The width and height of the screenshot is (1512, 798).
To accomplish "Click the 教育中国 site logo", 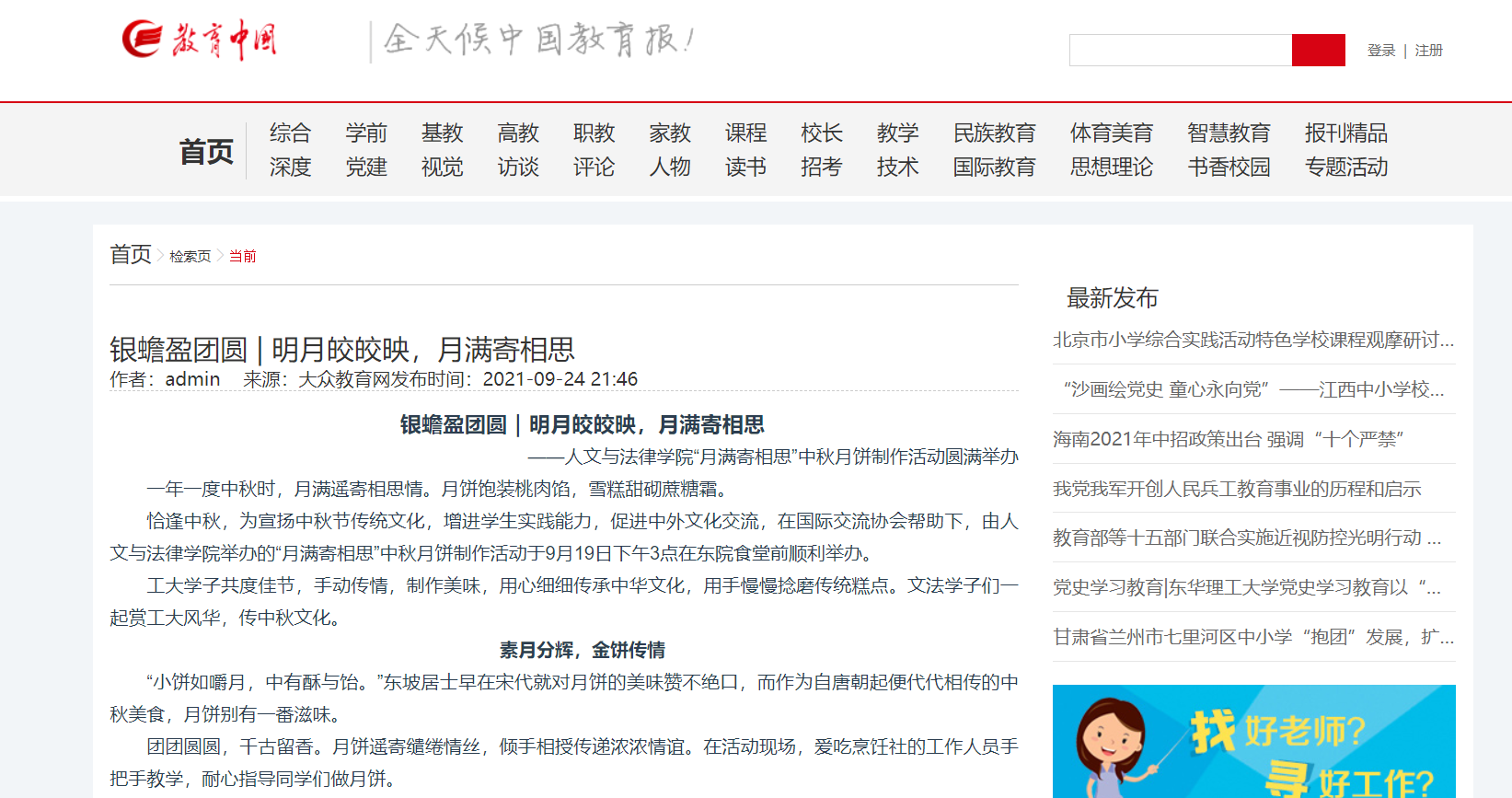I will pos(199,40).
